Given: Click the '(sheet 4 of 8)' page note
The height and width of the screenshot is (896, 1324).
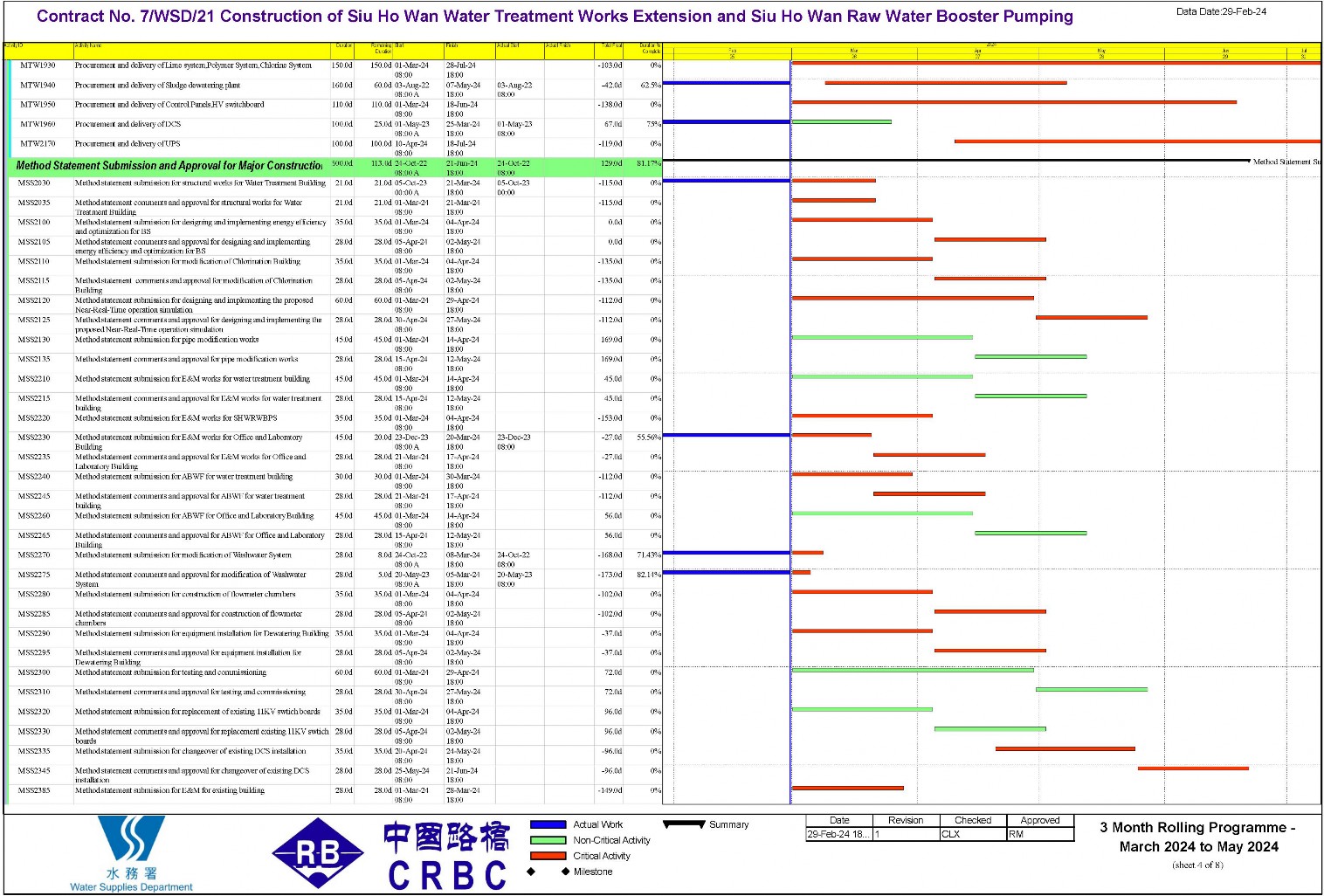Looking at the screenshot, I should click(1197, 865).
